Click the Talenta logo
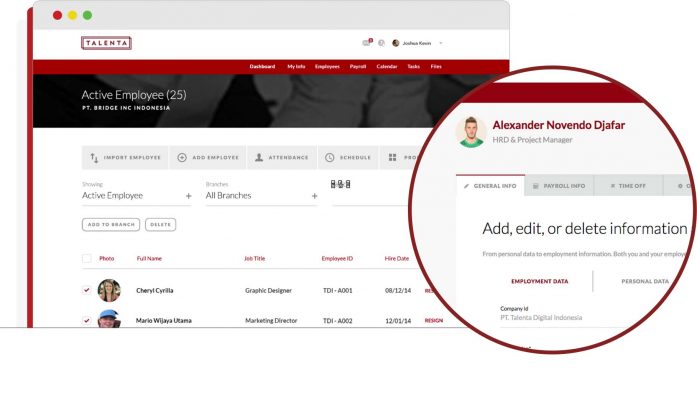 [106, 43]
